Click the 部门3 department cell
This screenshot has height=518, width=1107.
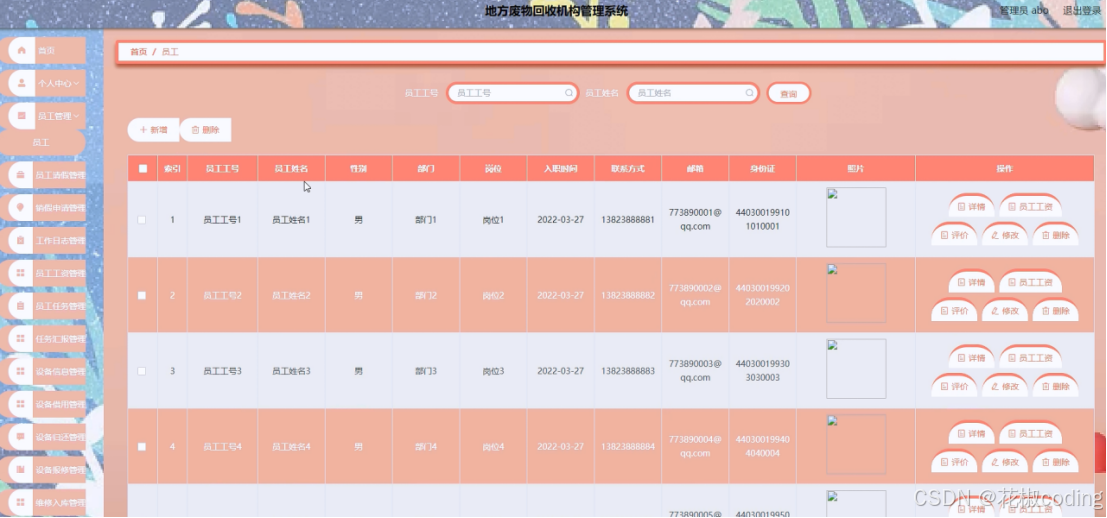point(426,371)
